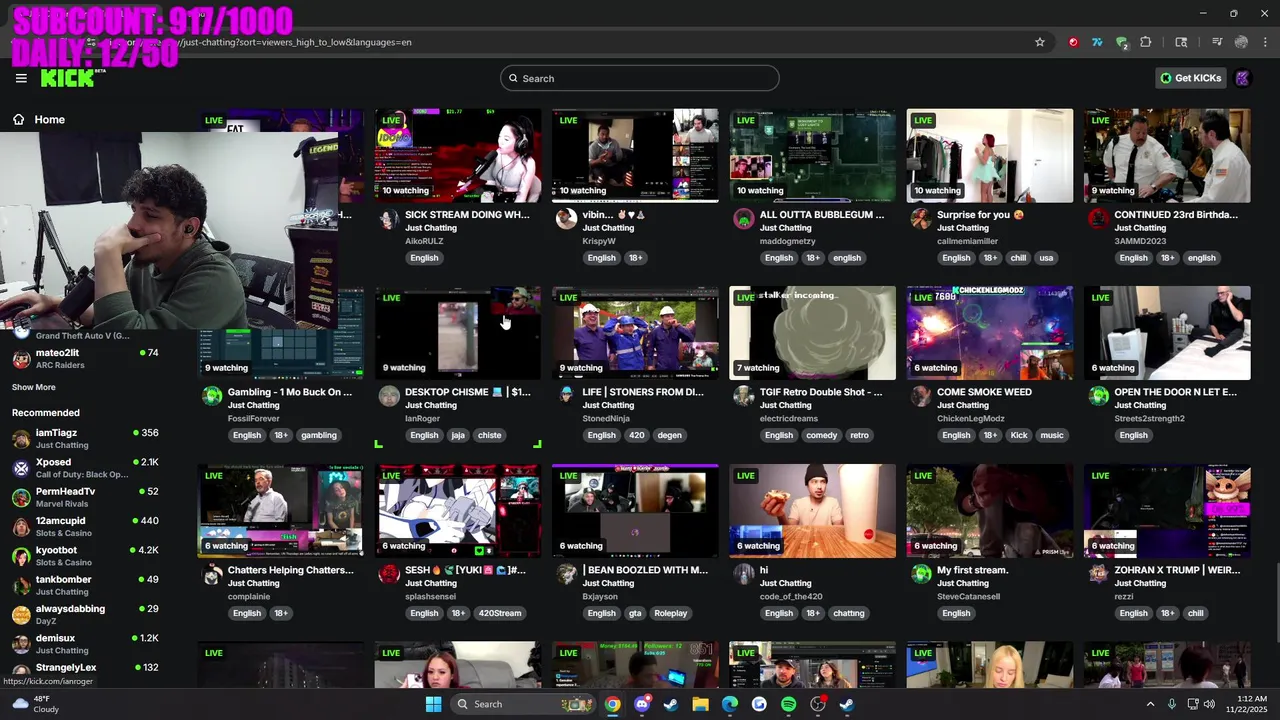Open kyootbot in Recommended list
1280x720 pixels.
tap(85, 556)
